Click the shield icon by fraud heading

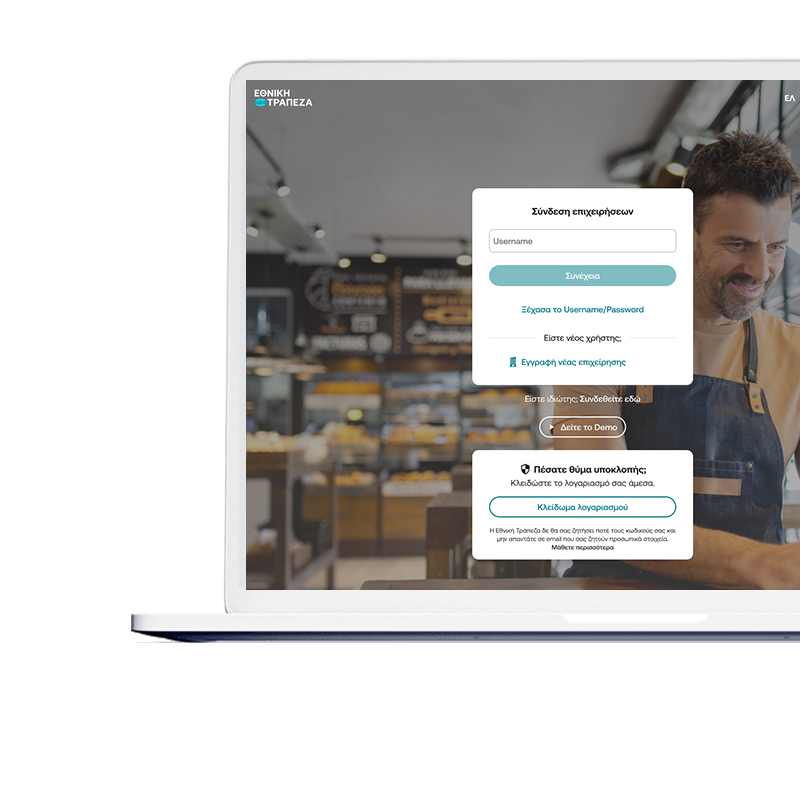(525, 469)
